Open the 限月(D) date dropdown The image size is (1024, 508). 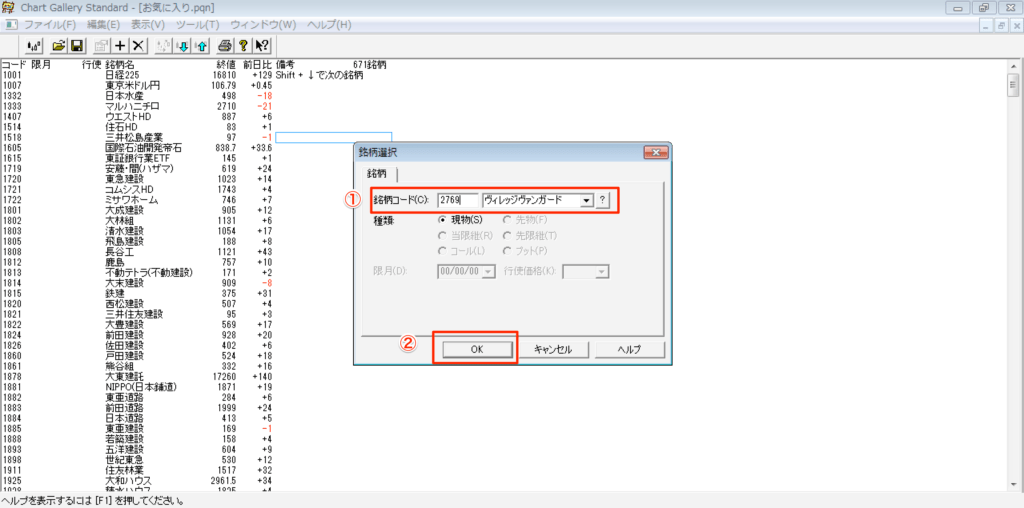coord(489,272)
